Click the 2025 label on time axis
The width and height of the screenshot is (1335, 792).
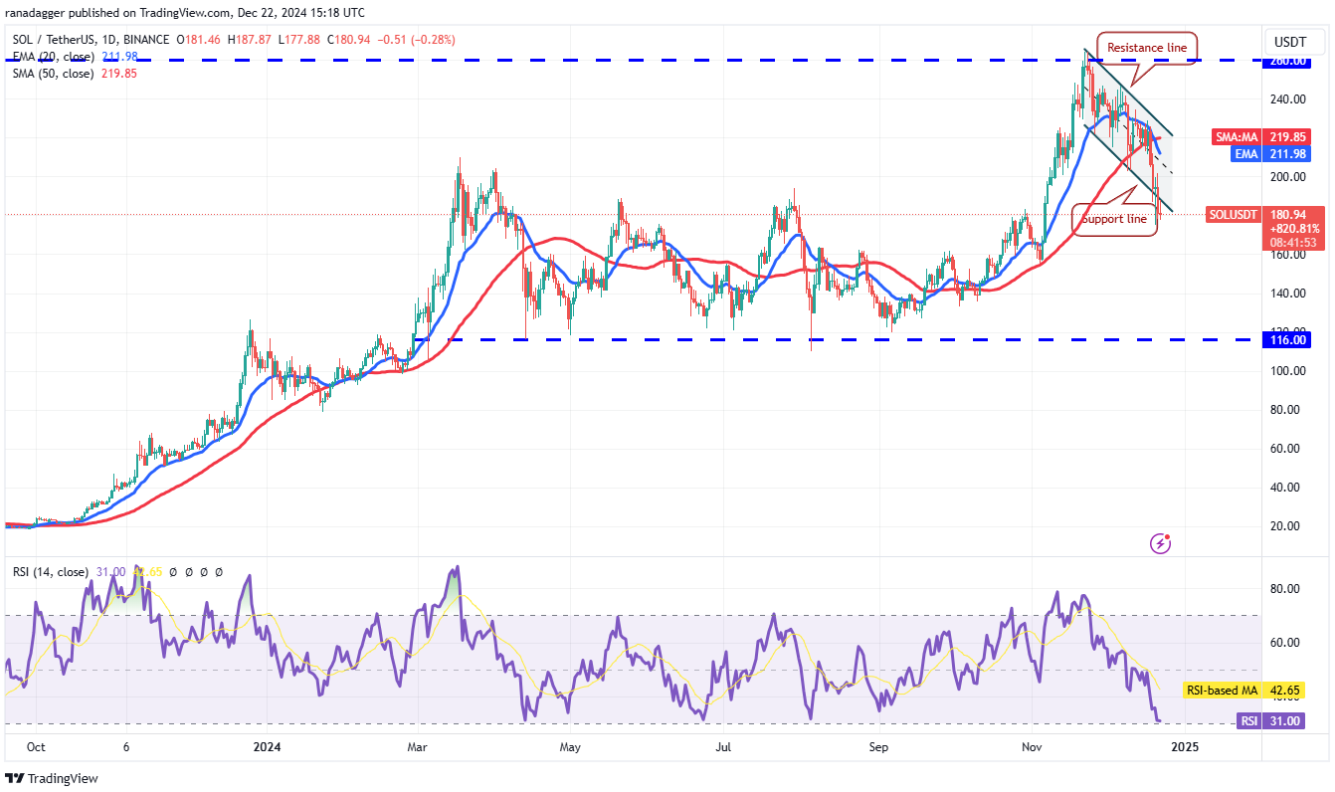tap(1184, 747)
